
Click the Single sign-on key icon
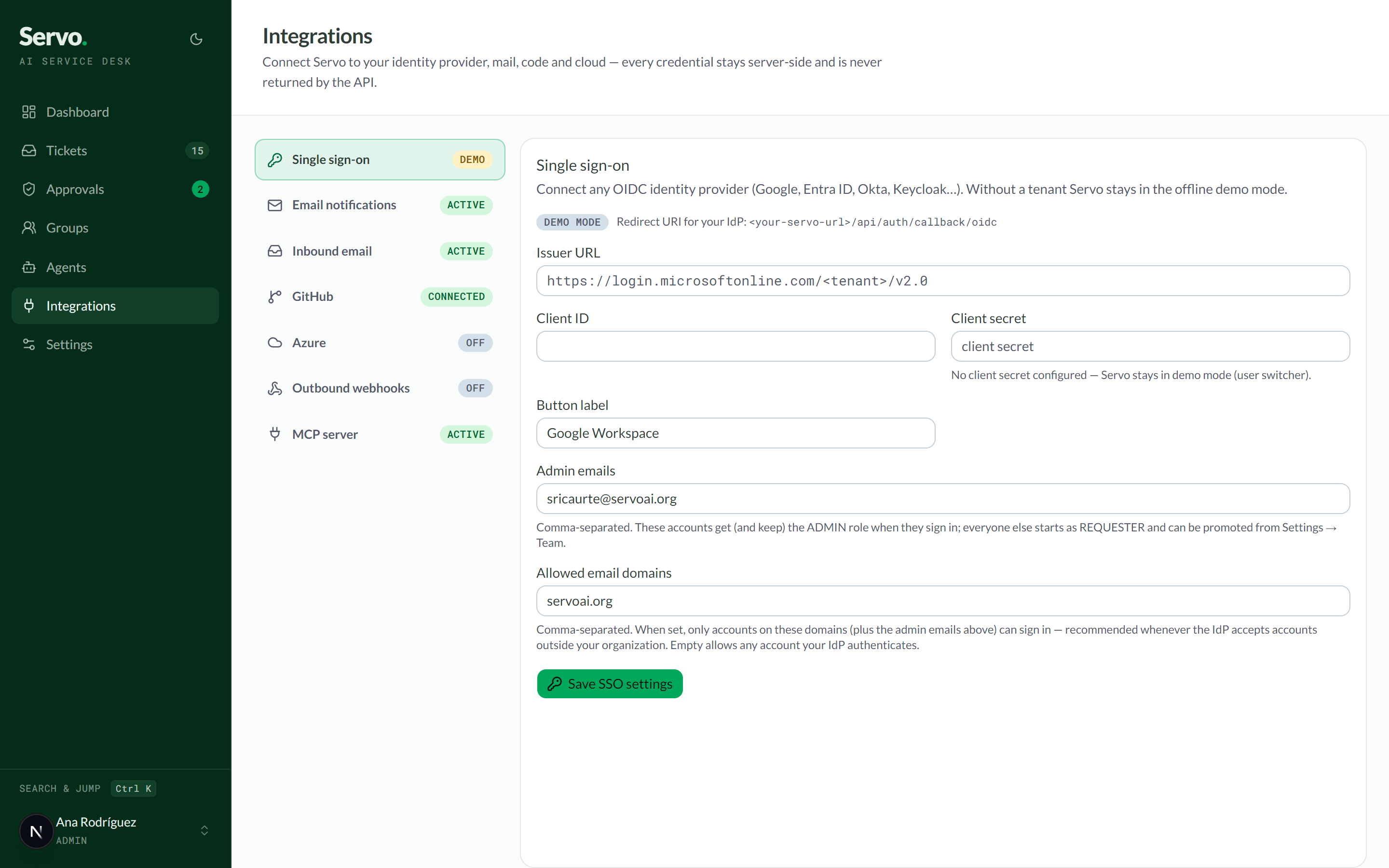tap(275, 160)
